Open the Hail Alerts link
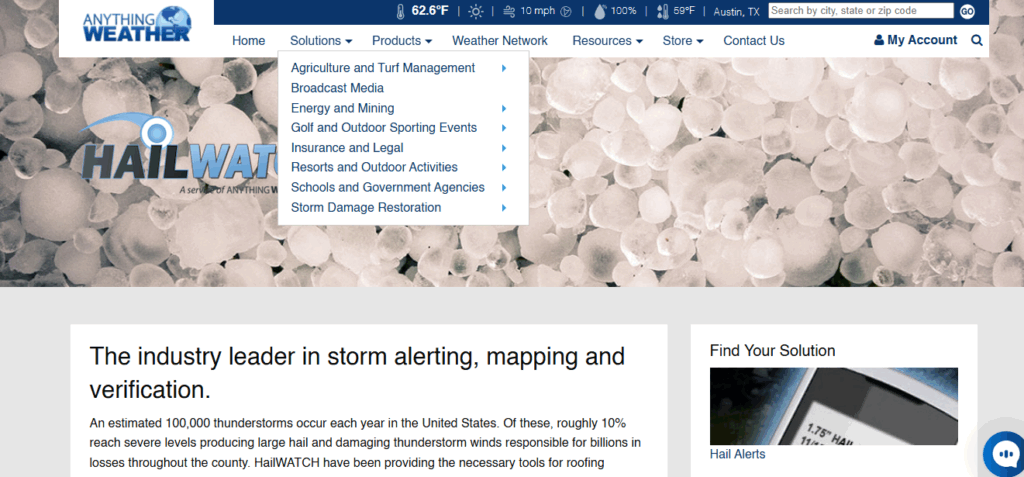This screenshot has height=477, width=1024. pyautogui.click(x=737, y=454)
